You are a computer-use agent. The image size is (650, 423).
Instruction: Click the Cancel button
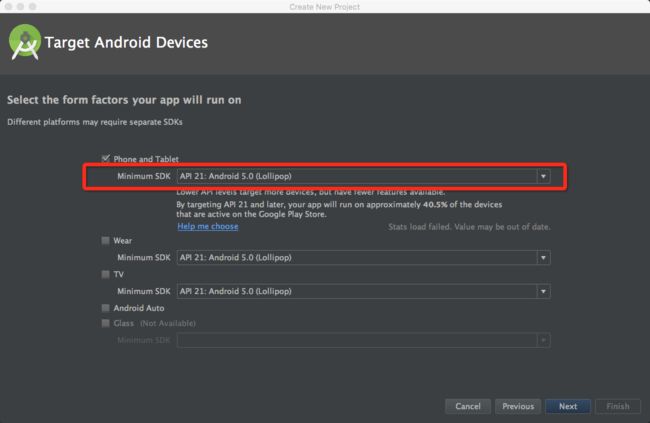[x=468, y=406]
